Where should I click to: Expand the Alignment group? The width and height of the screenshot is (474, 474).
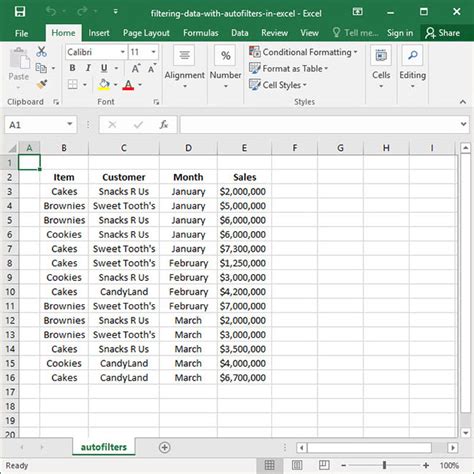(184, 68)
